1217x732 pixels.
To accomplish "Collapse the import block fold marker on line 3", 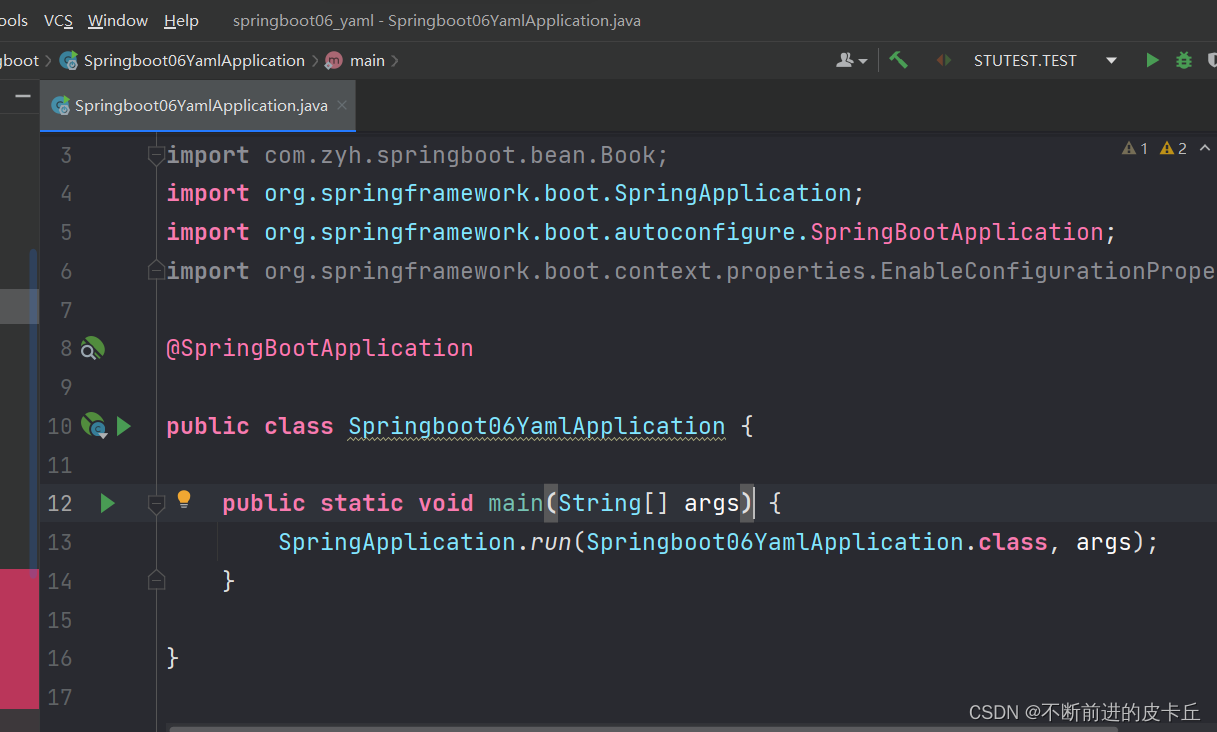I will (x=156, y=155).
